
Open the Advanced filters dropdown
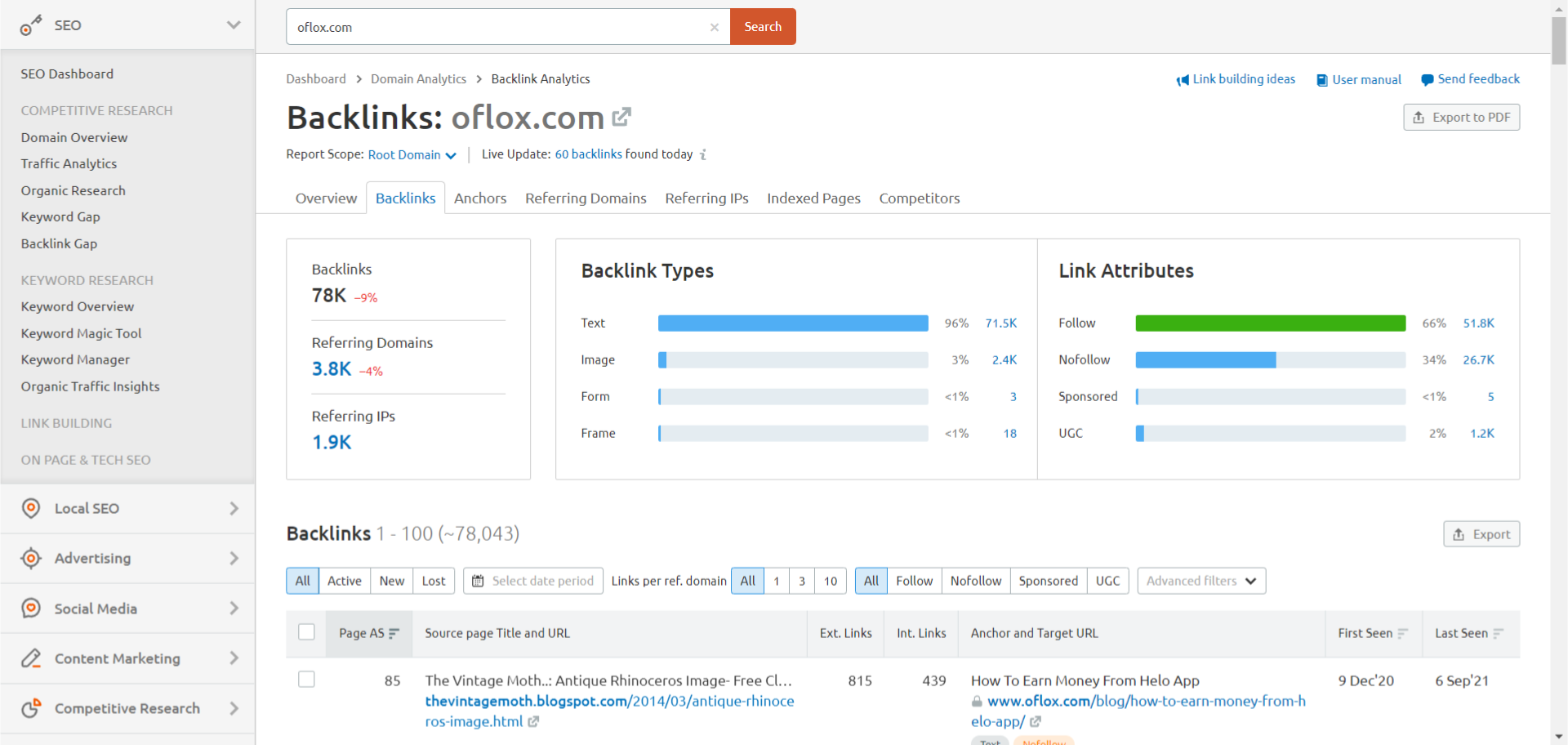(x=1200, y=580)
